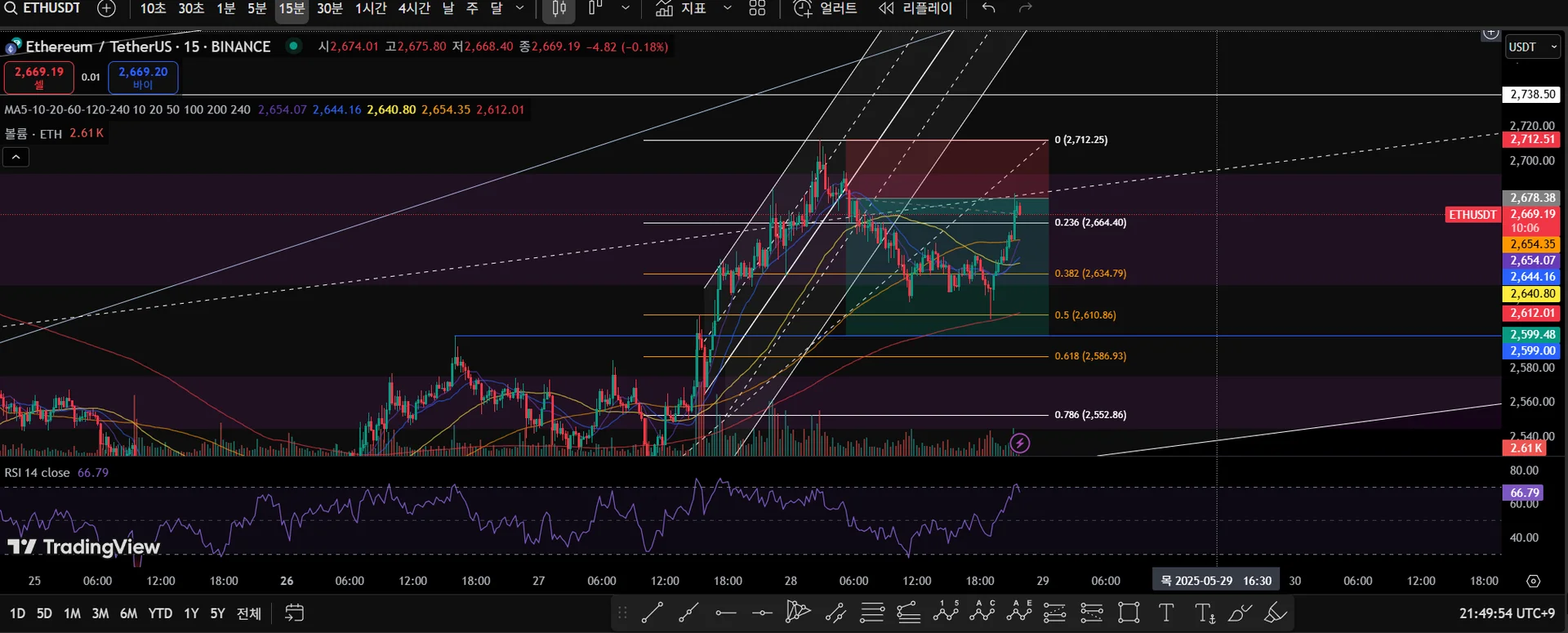
Task: Select the Anchored Text tool
Action: [x=1204, y=613]
